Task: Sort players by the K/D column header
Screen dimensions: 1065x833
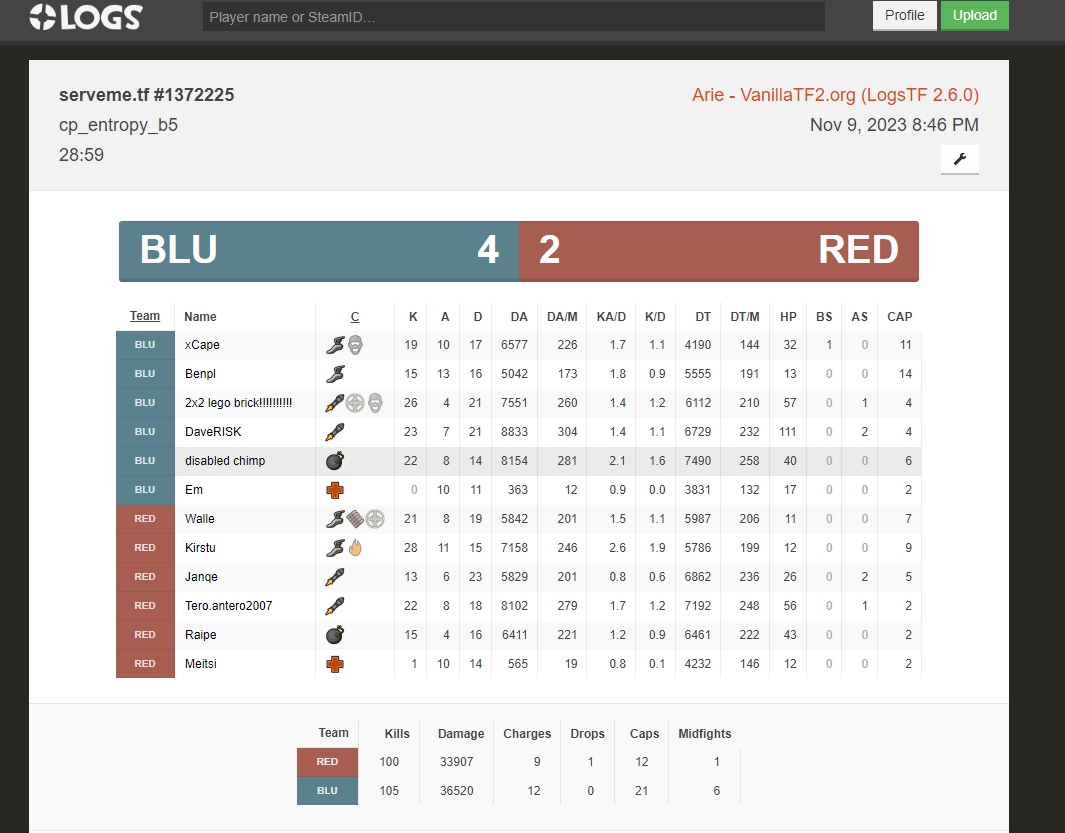Action: tap(655, 317)
